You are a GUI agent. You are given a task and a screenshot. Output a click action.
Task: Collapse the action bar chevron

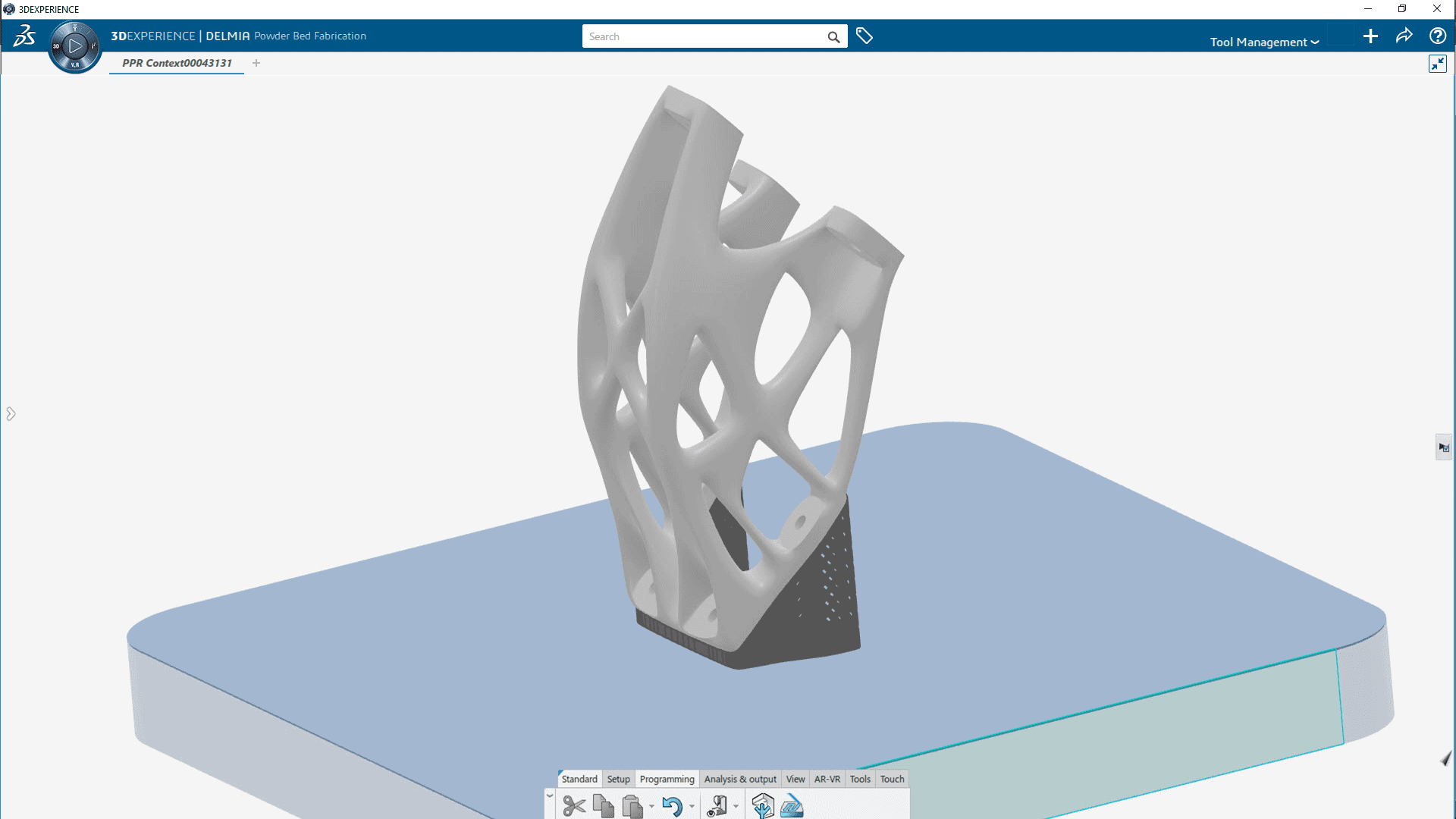click(x=550, y=795)
